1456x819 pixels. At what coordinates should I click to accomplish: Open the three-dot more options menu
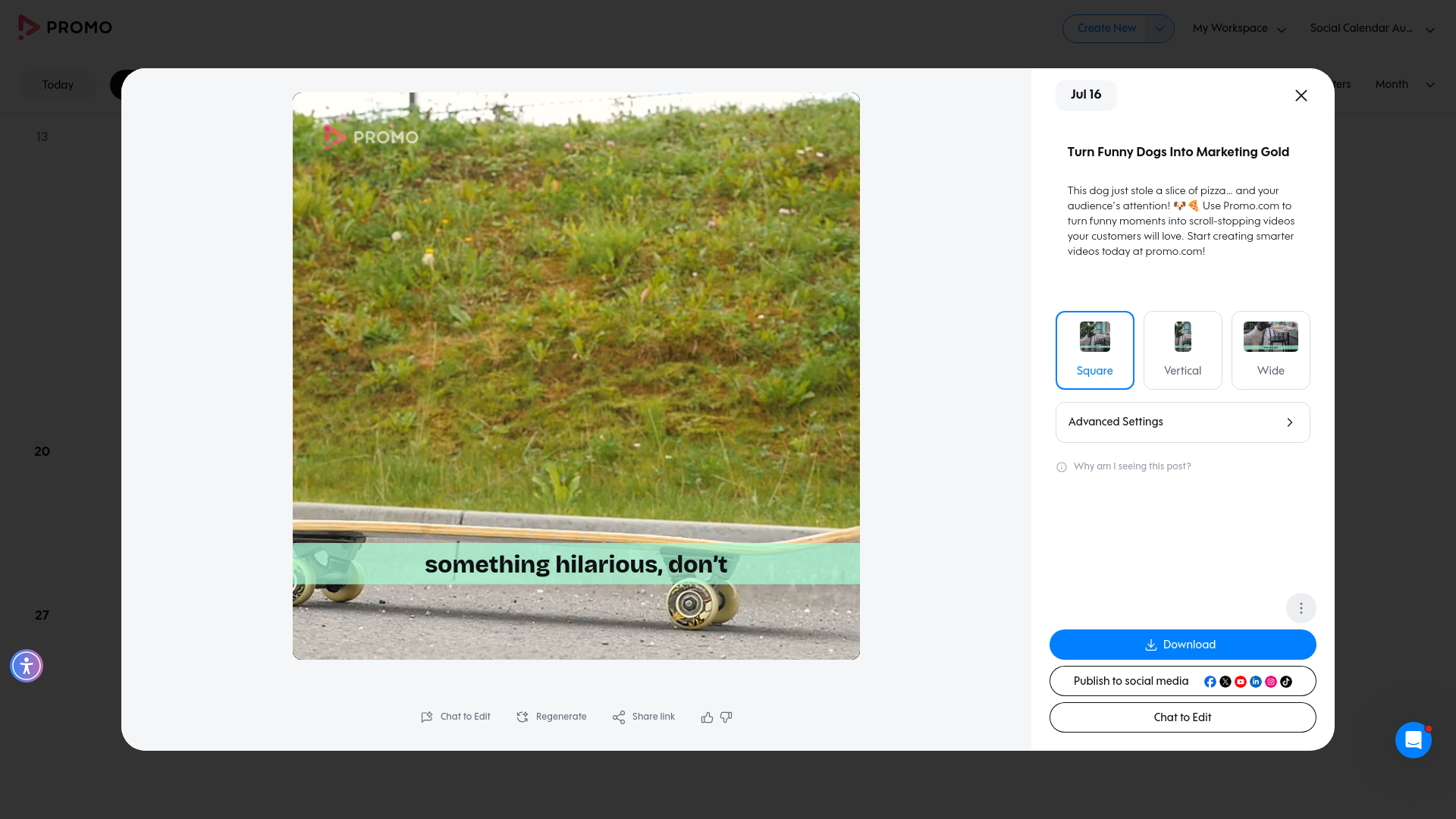click(1301, 608)
